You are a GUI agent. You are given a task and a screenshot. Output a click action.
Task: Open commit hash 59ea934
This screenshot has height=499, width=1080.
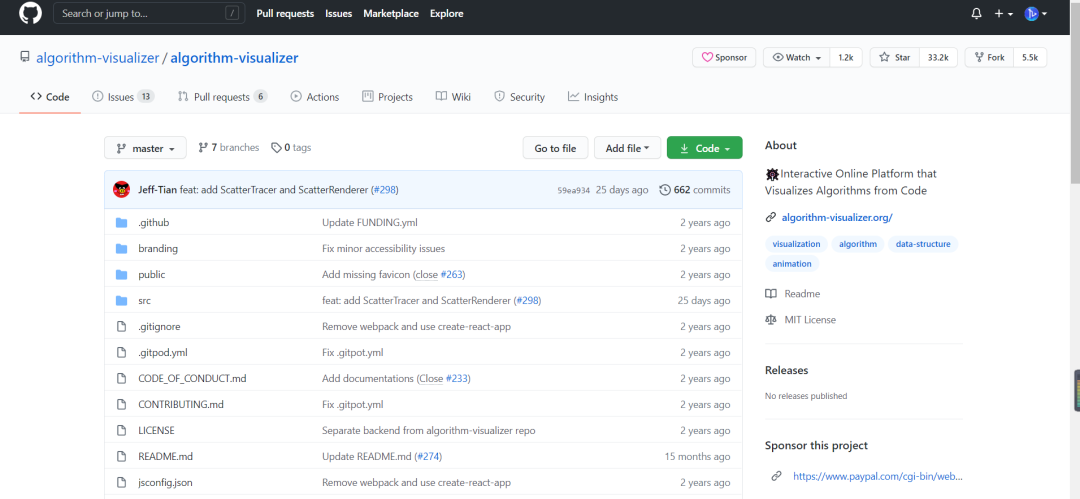[574, 190]
